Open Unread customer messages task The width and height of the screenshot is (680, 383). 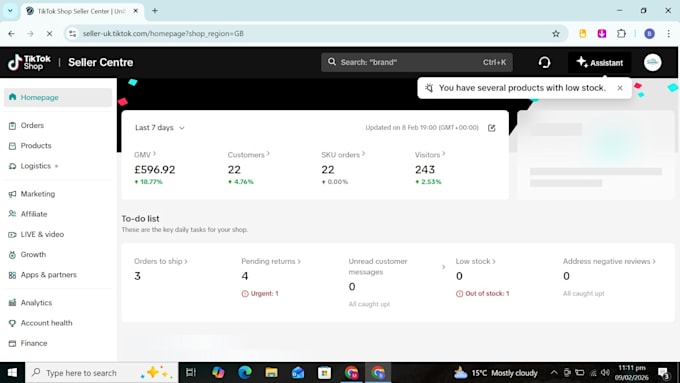click(397, 266)
